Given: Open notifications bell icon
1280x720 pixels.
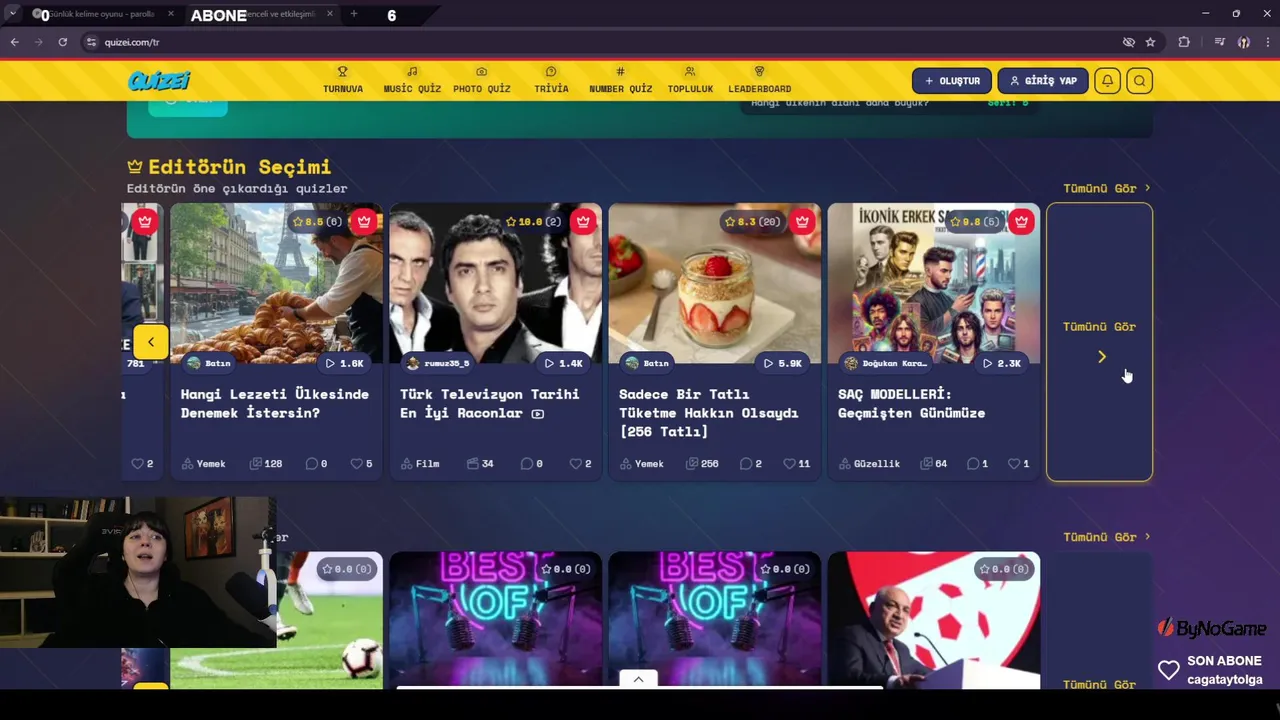Looking at the screenshot, I should [1107, 81].
